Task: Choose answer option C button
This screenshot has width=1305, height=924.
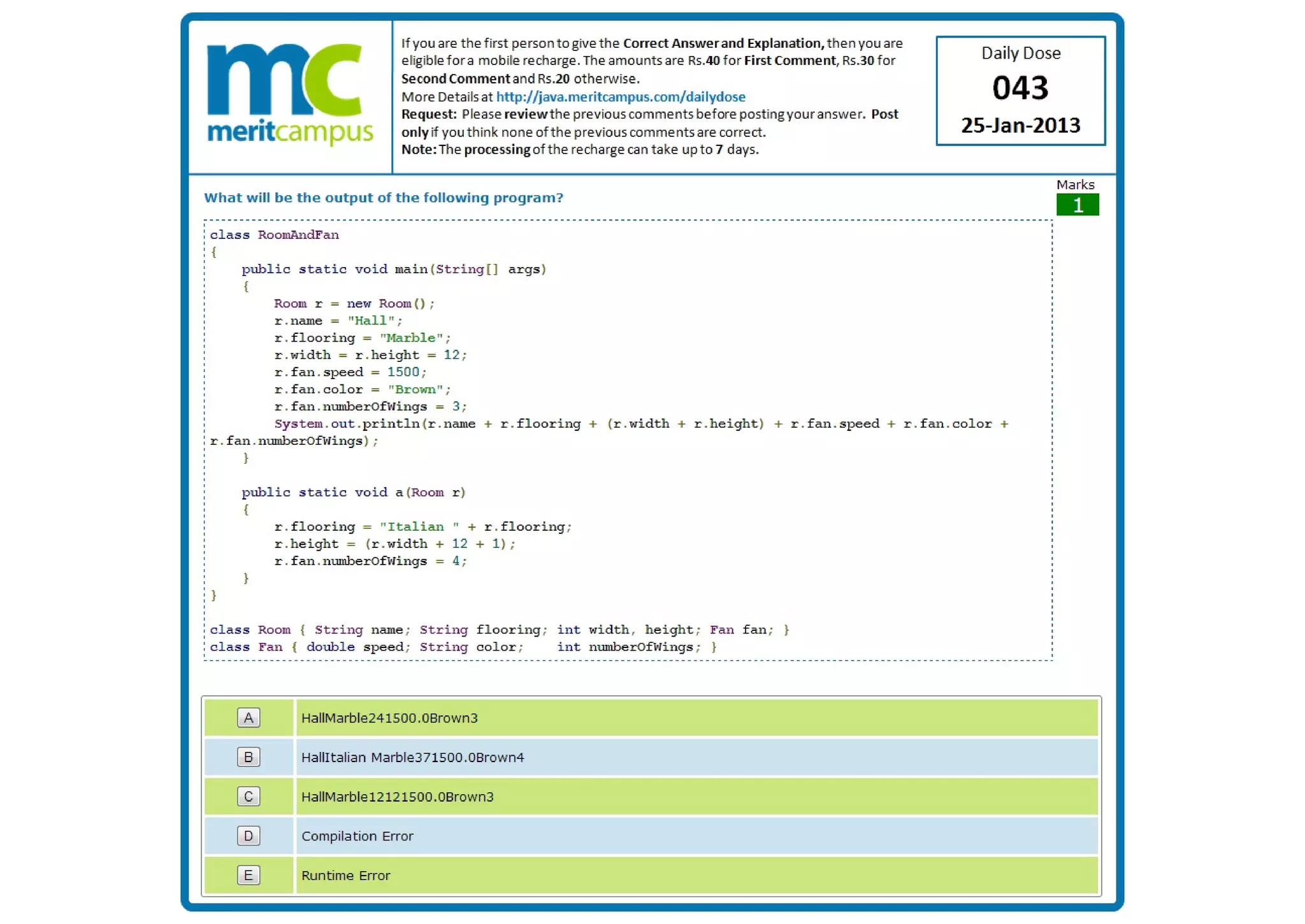Action: pyautogui.click(x=249, y=797)
